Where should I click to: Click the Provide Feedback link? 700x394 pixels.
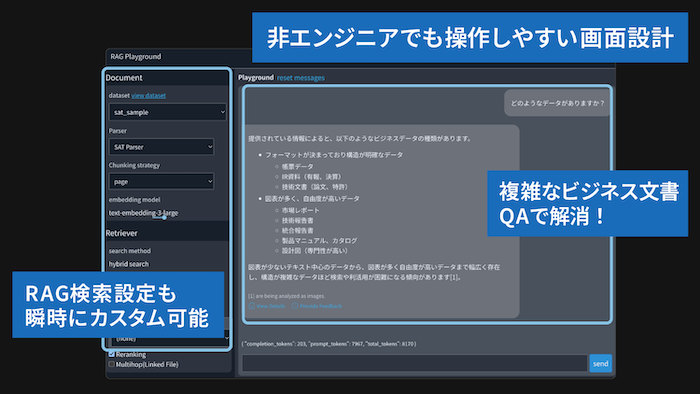(317, 306)
